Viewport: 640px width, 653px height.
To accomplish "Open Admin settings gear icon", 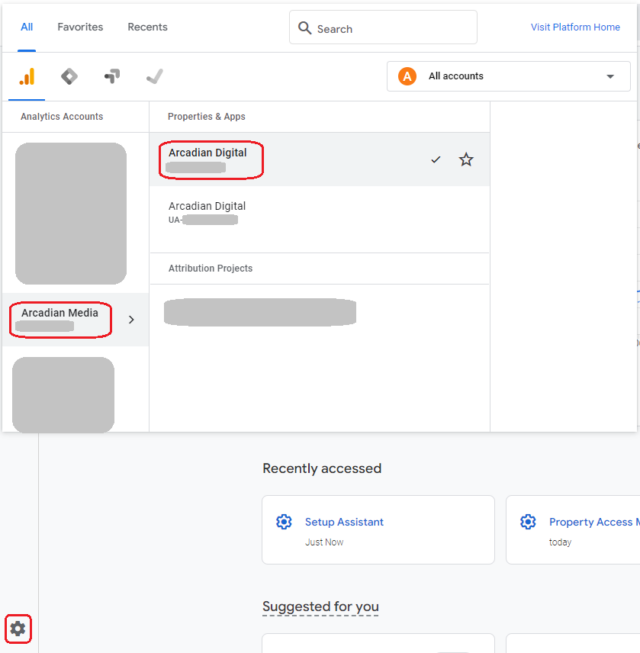I will [17, 628].
